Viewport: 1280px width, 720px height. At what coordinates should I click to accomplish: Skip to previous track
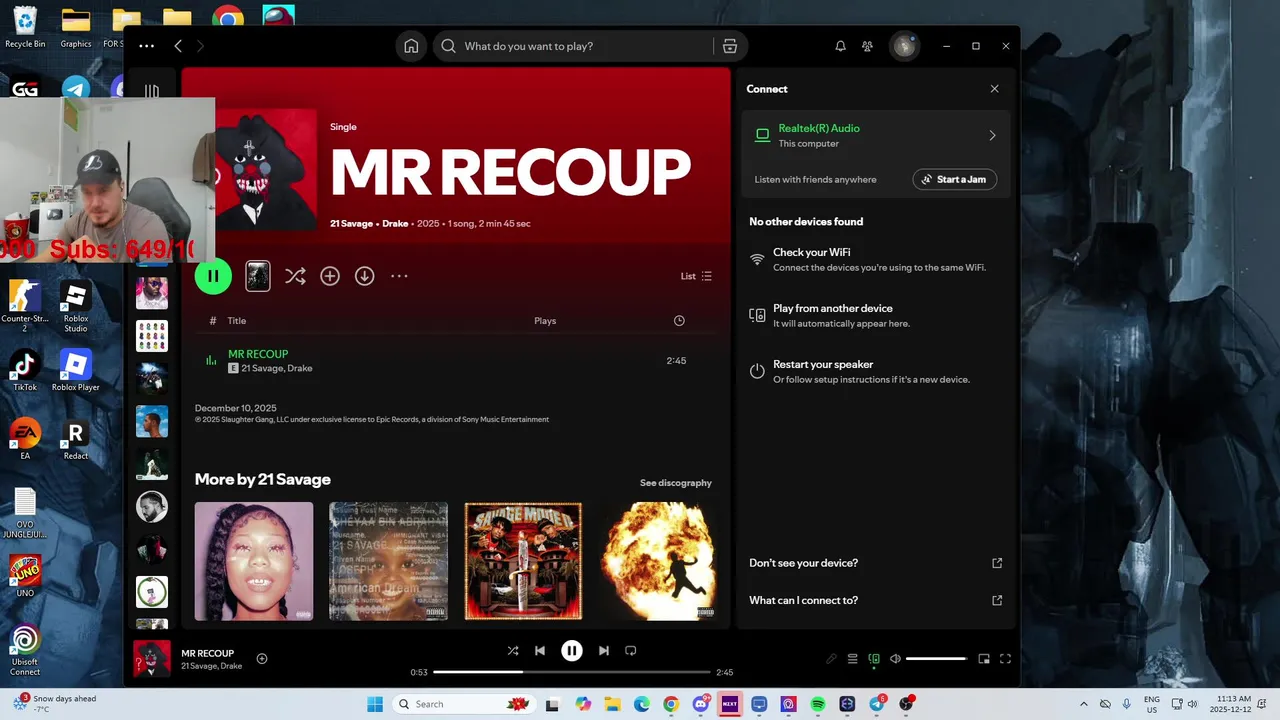click(x=540, y=650)
